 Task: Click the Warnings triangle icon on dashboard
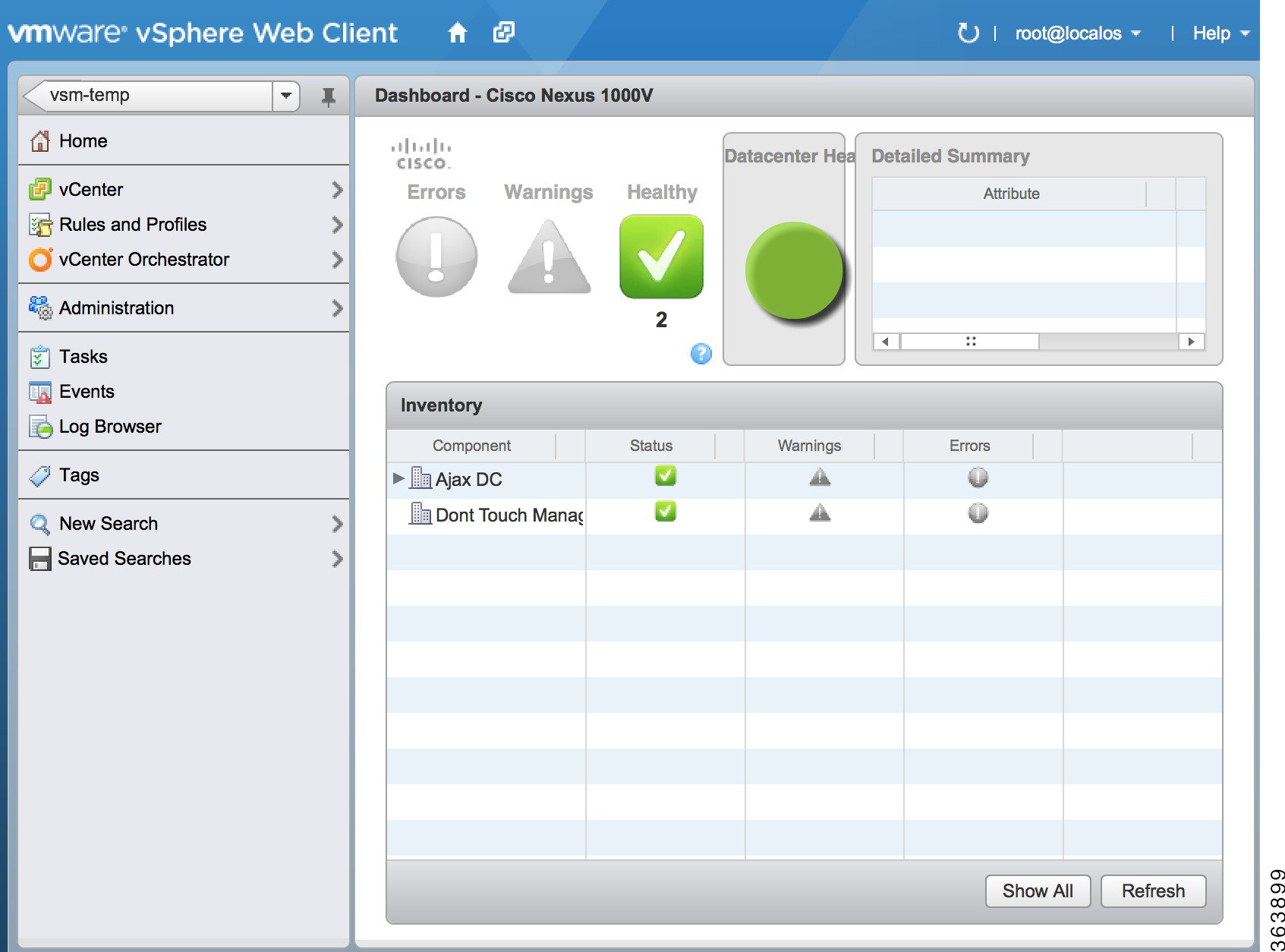pos(548,258)
